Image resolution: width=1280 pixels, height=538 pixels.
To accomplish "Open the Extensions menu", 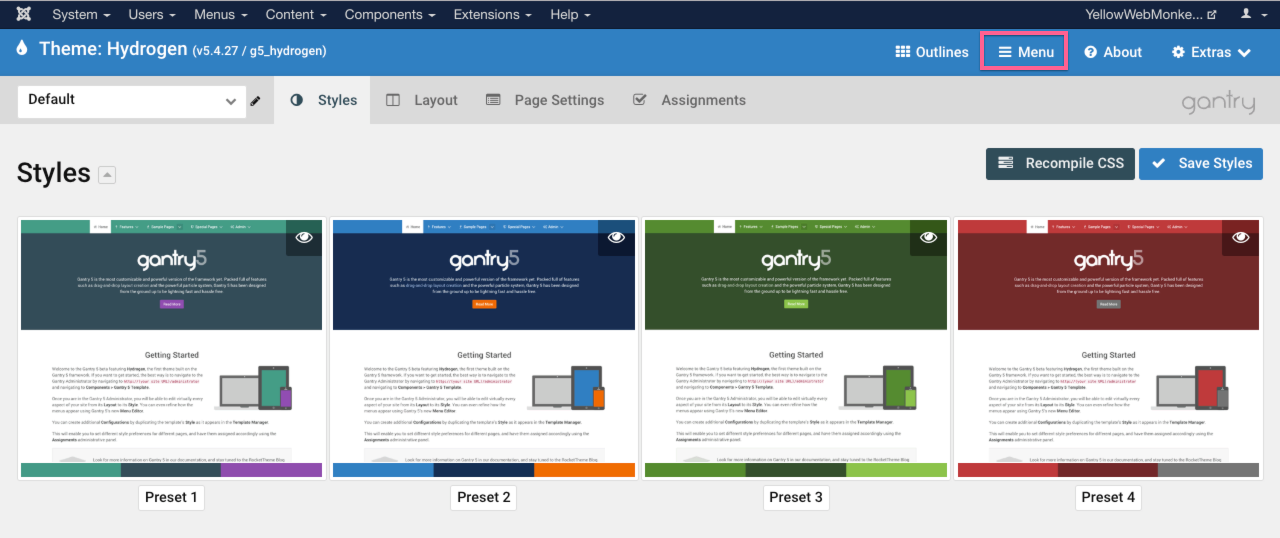I will pos(493,14).
